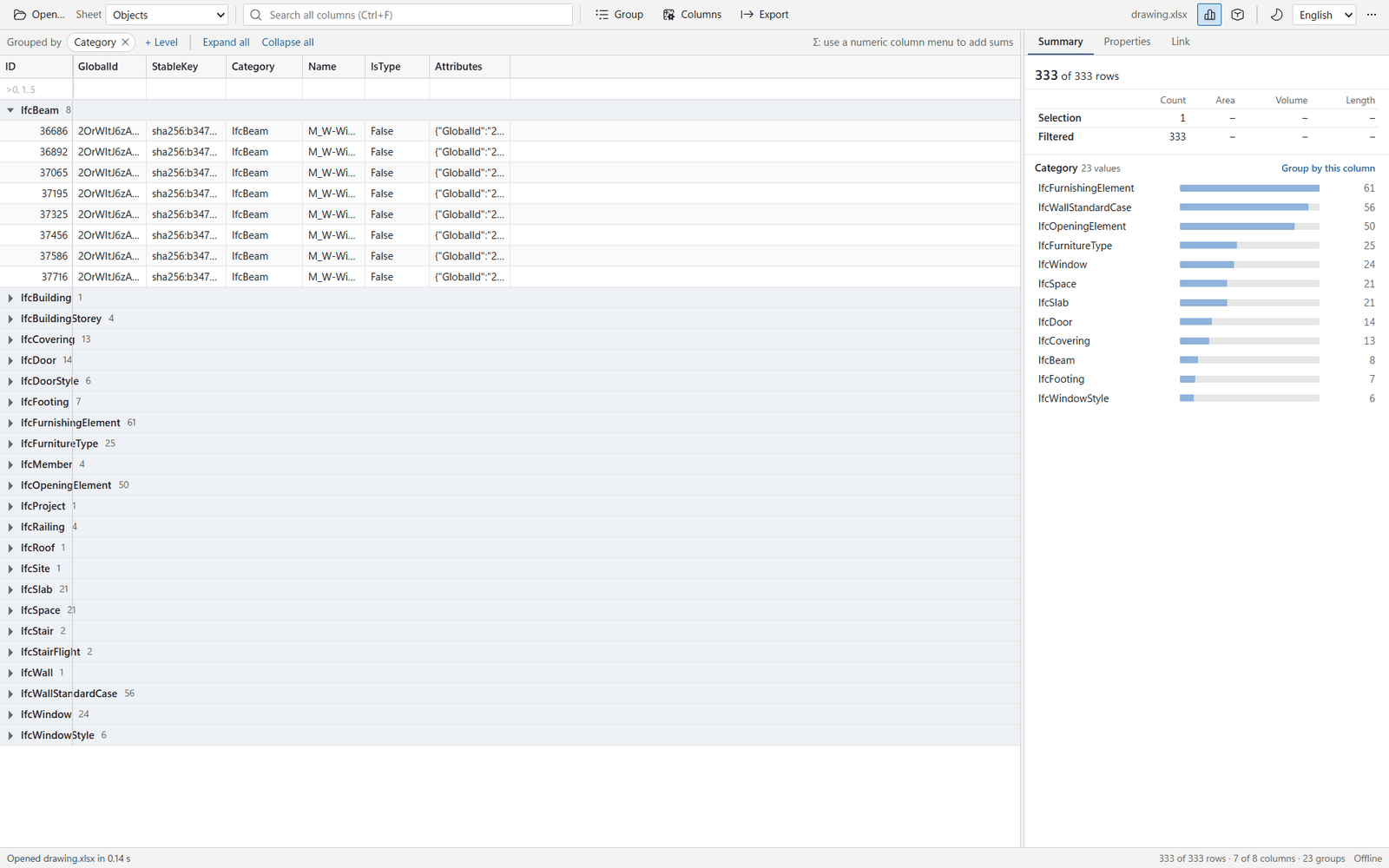The width and height of the screenshot is (1389, 868).
Task: Toggle dark mode moon icon
Action: point(1276,15)
